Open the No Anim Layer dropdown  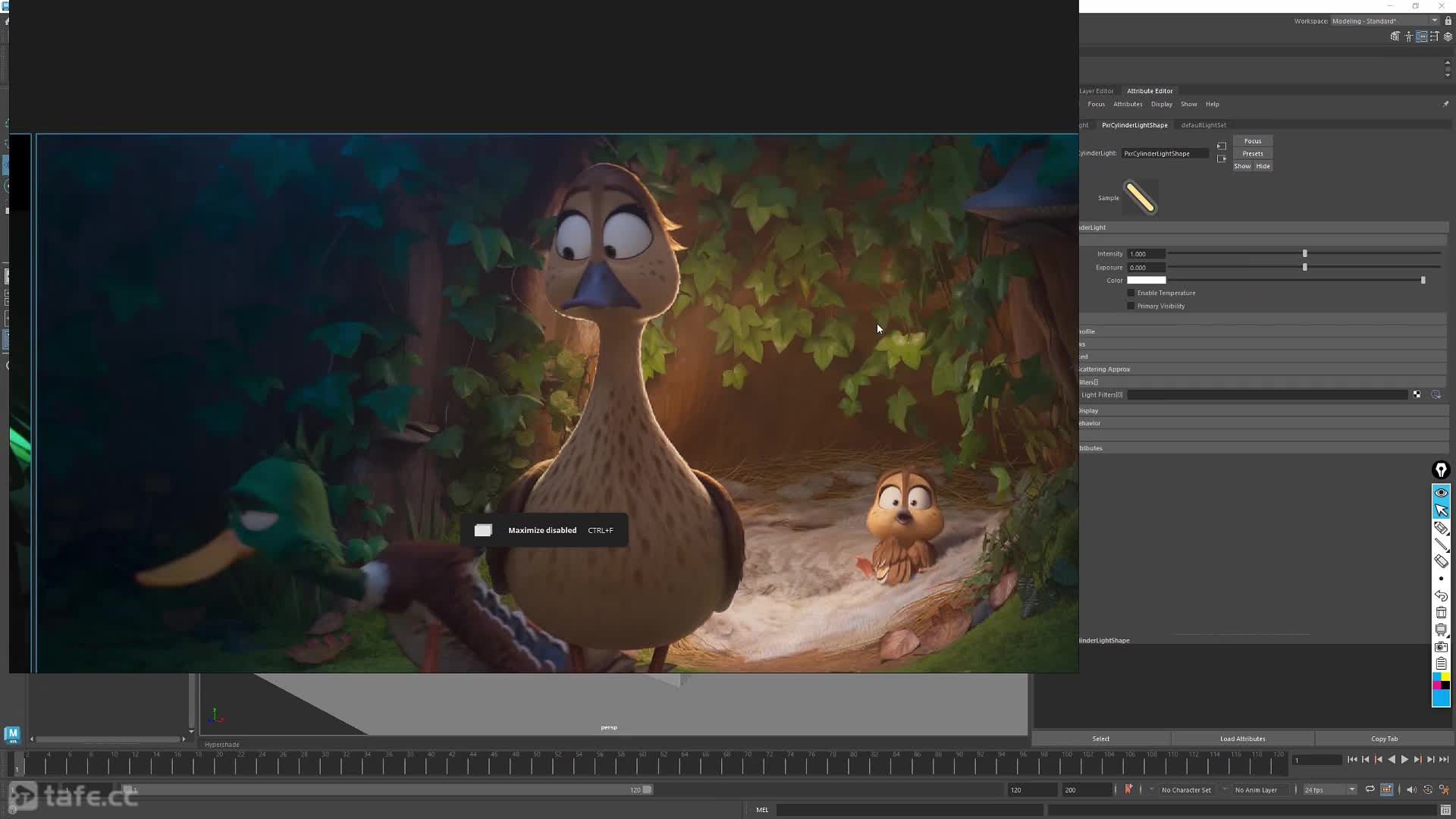point(1256,790)
